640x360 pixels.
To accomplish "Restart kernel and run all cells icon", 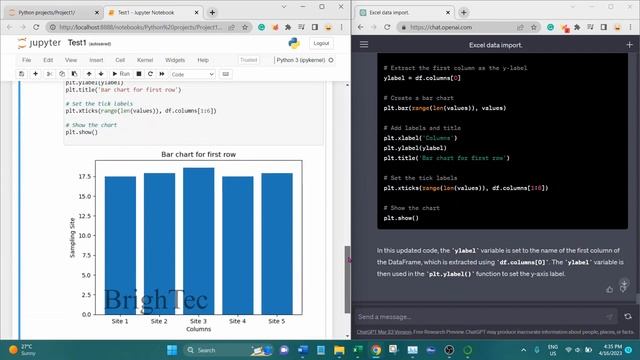I will tap(162, 74).
